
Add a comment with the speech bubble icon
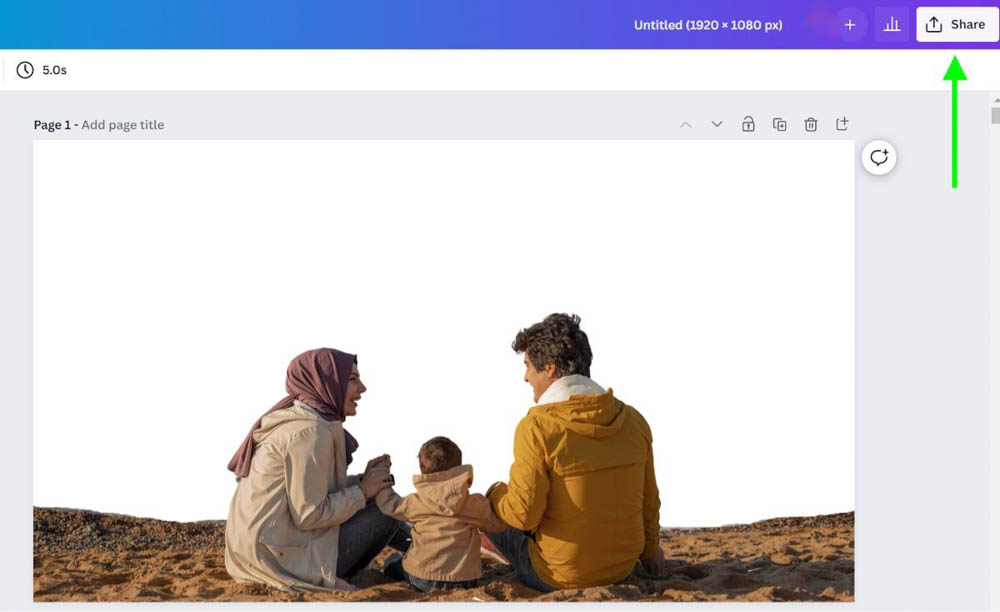[x=879, y=157]
